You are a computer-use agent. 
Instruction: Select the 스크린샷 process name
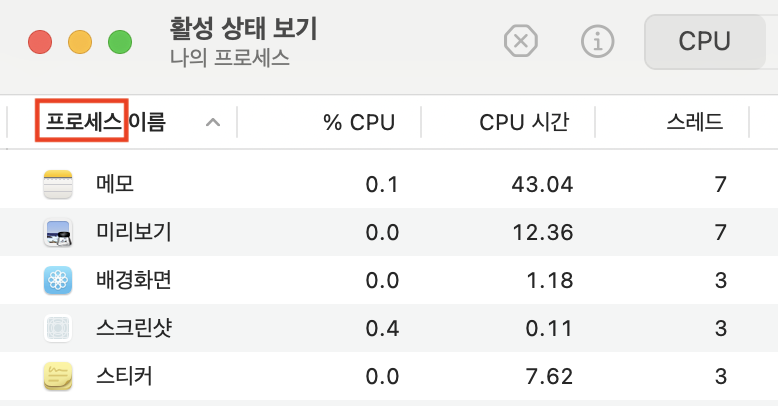pos(134,328)
